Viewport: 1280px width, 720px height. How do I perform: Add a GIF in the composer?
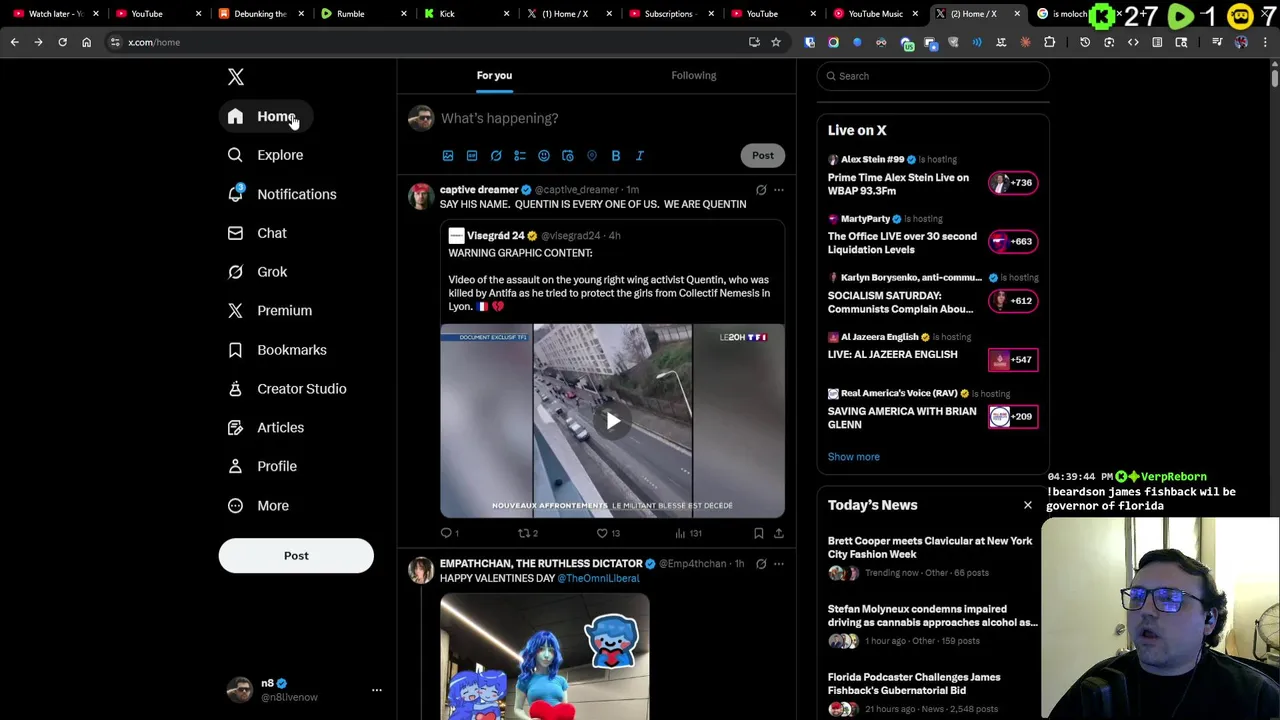(472, 156)
